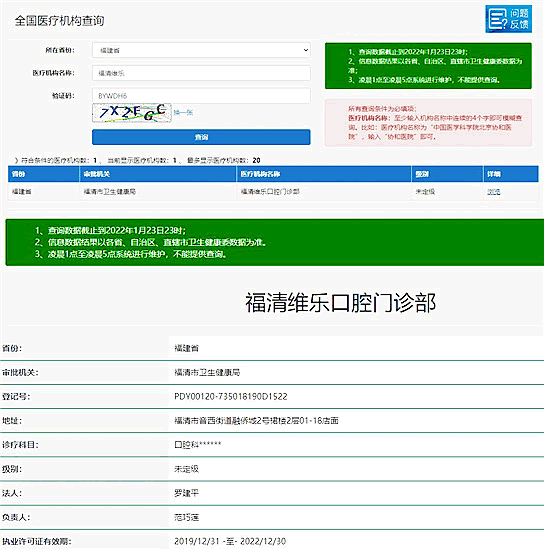Click table cell 福清维乐口腔门诊部
The height and width of the screenshot is (550, 544).
pyautogui.click(x=270, y=192)
